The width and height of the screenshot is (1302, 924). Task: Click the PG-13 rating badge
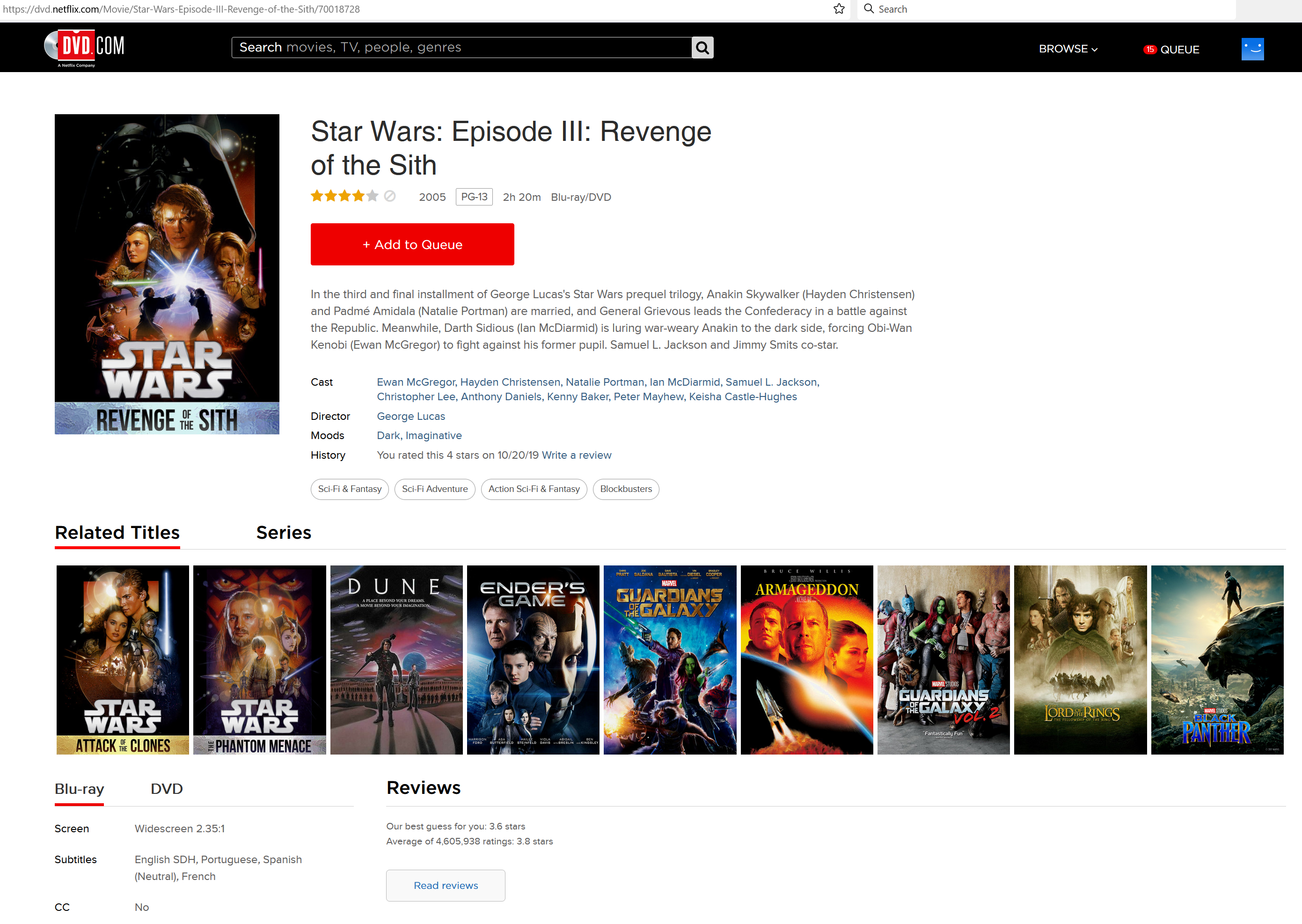click(474, 197)
